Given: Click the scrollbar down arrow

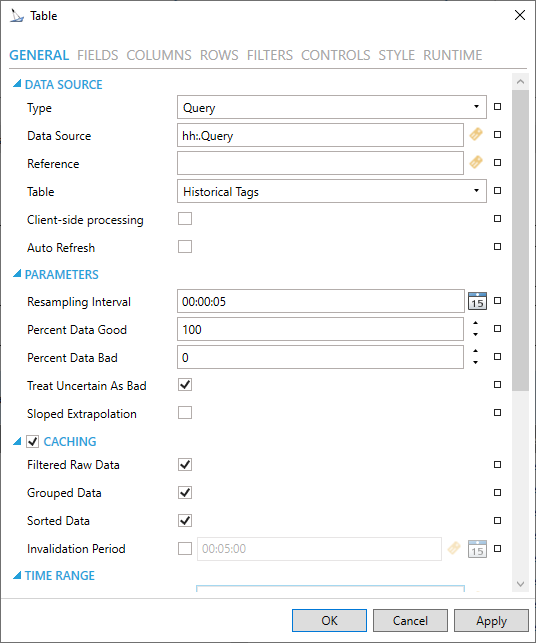Looking at the screenshot, I should point(520,584).
